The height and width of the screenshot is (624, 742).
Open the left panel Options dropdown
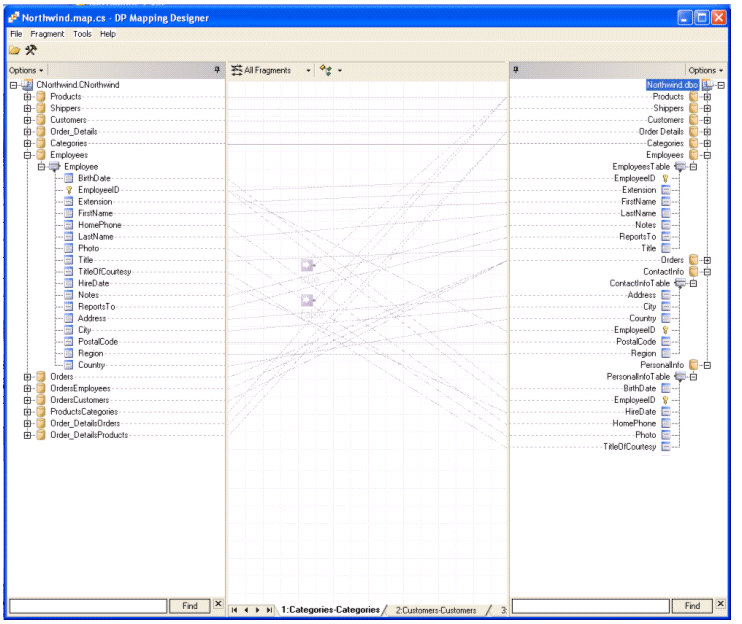(x=26, y=70)
